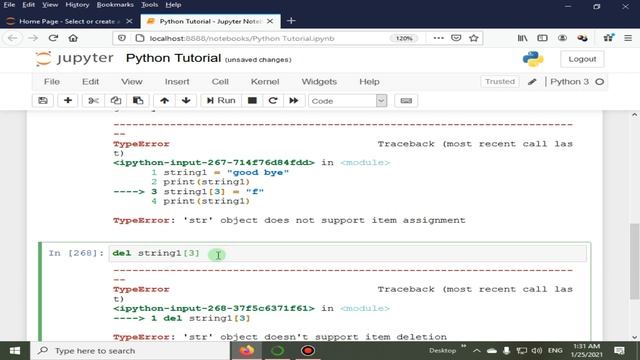Click the Logout button
This screenshot has height=360, width=640.
click(x=582, y=59)
